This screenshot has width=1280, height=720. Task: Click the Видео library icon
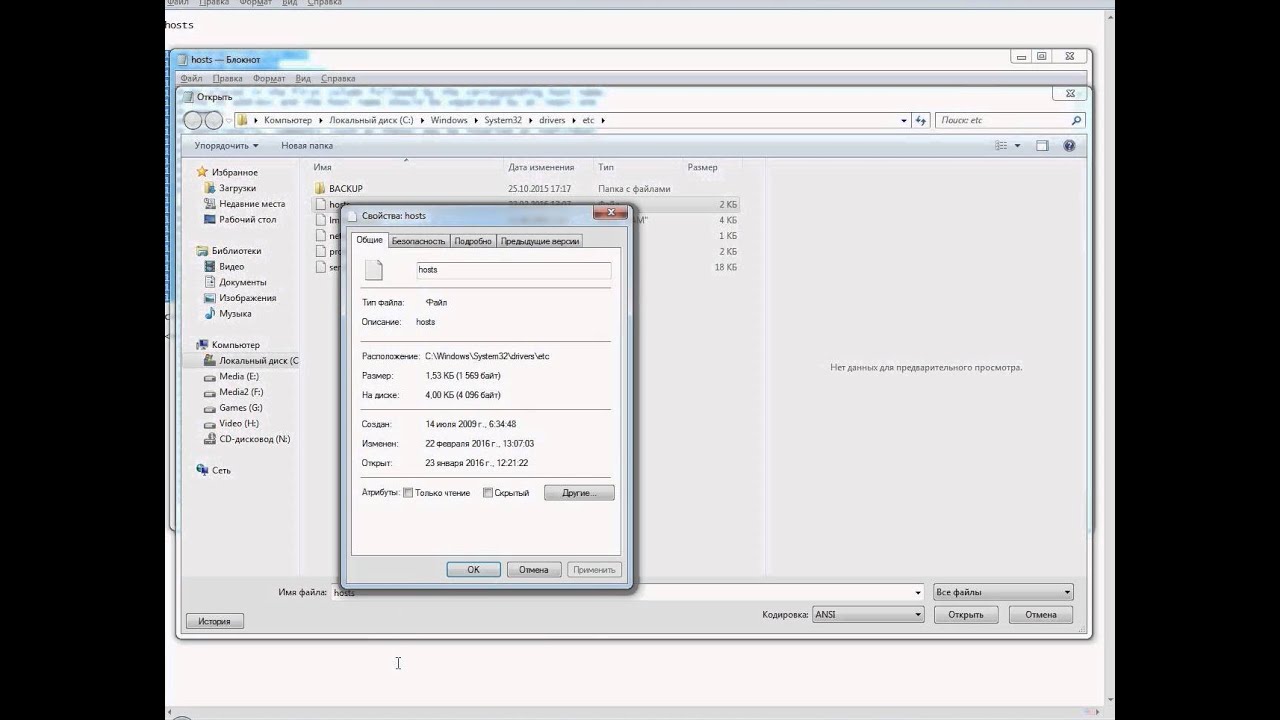[x=210, y=267]
